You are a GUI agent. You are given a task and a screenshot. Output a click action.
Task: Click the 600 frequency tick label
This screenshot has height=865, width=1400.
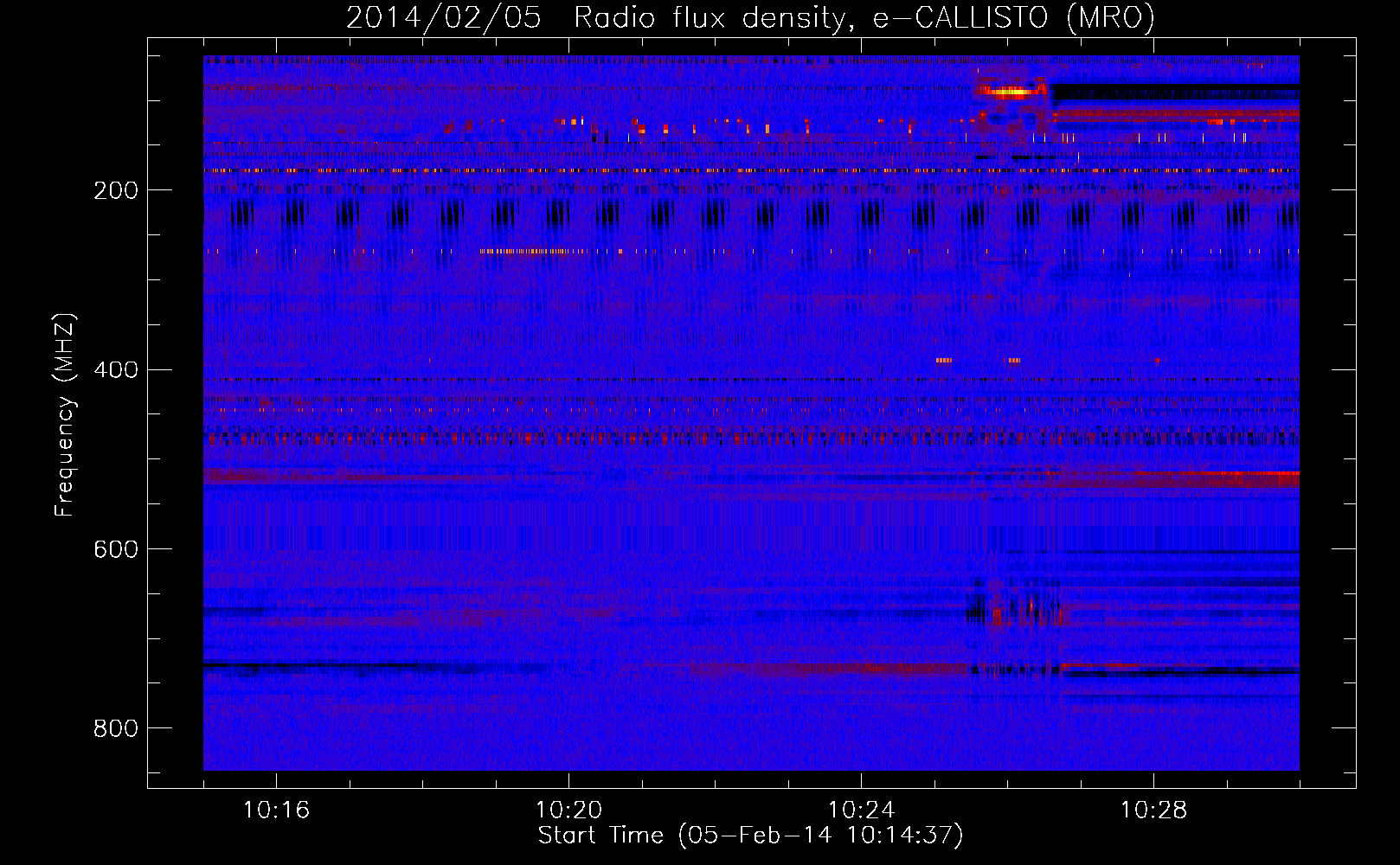pos(115,550)
